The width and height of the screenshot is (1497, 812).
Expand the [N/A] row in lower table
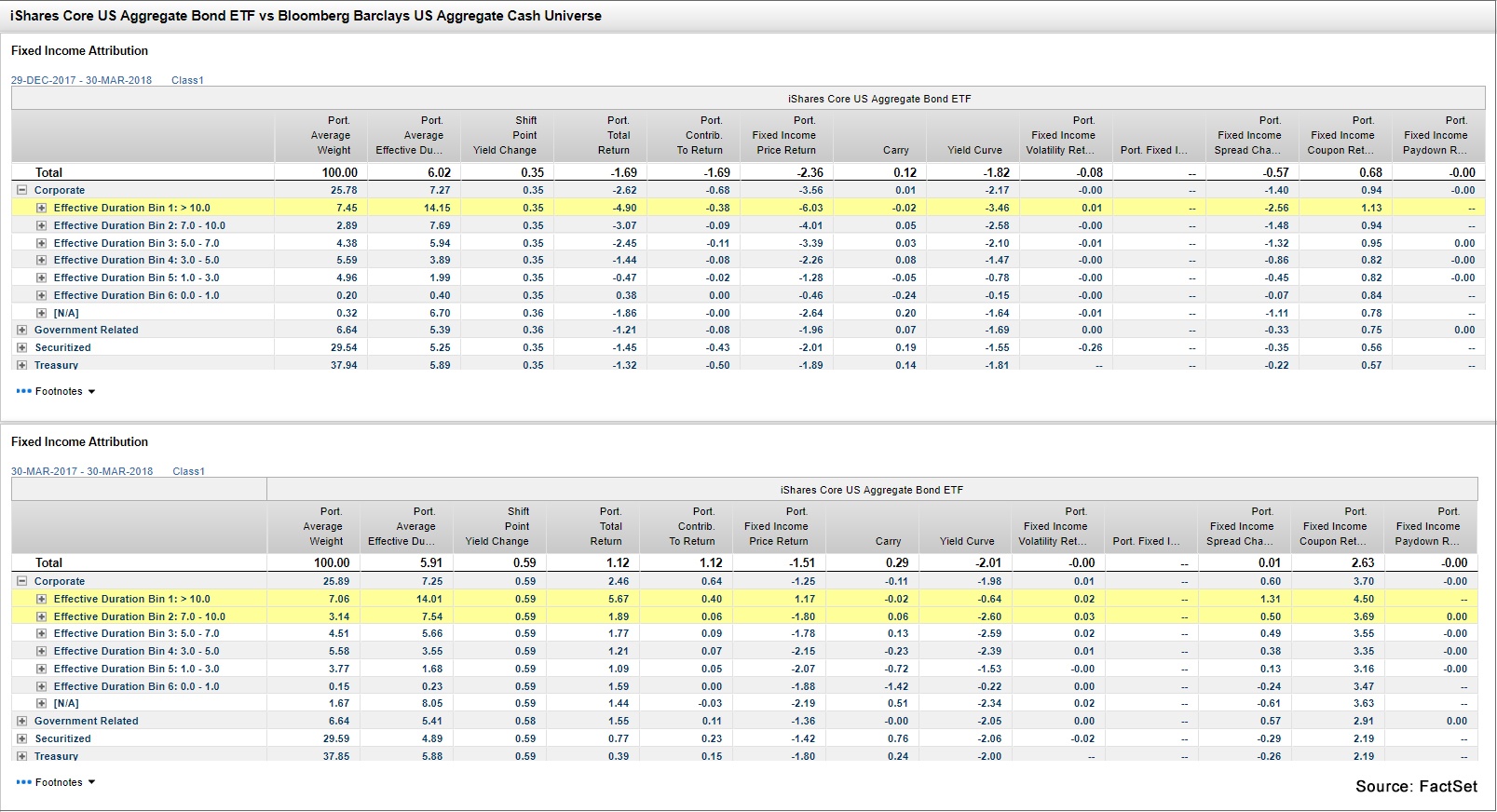[41, 703]
